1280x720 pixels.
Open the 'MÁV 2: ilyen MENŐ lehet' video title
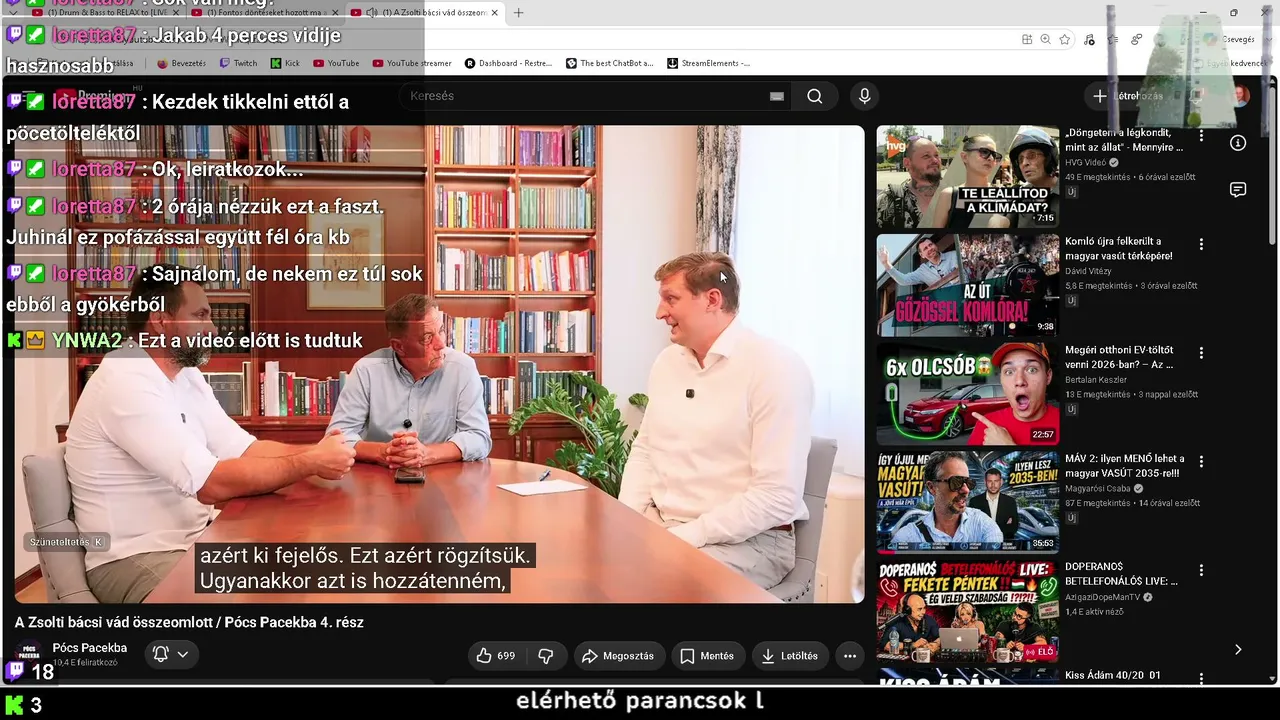pos(1125,466)
